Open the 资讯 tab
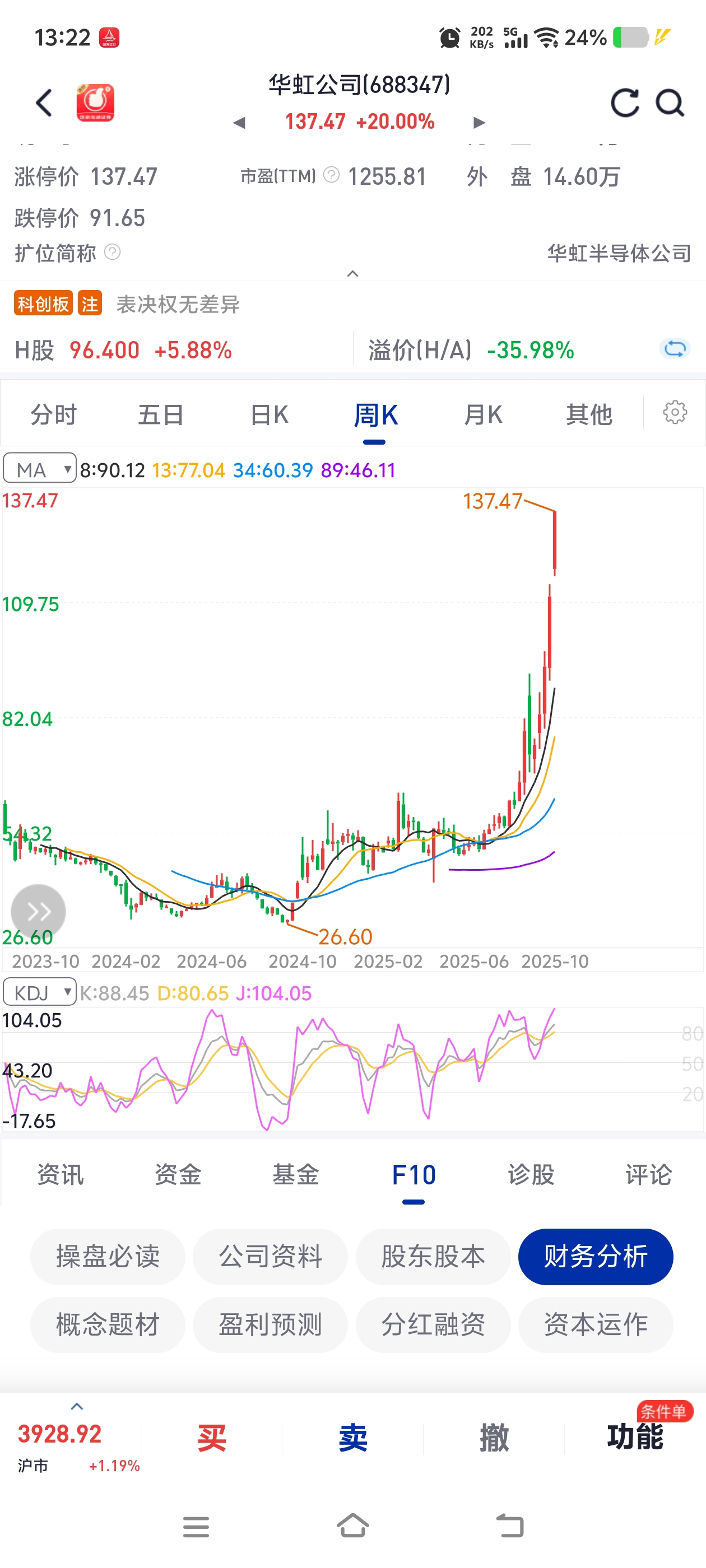 tap(61, 1174)
